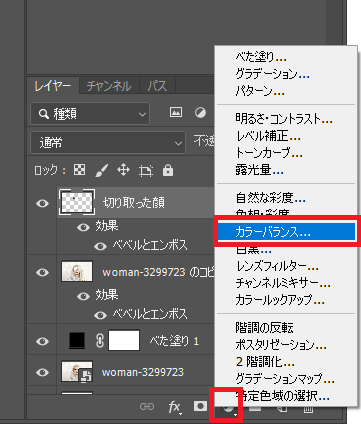Switch to the レイヤー tab
This screenshot has height=424, width=361.
click(x=53, y=86)
